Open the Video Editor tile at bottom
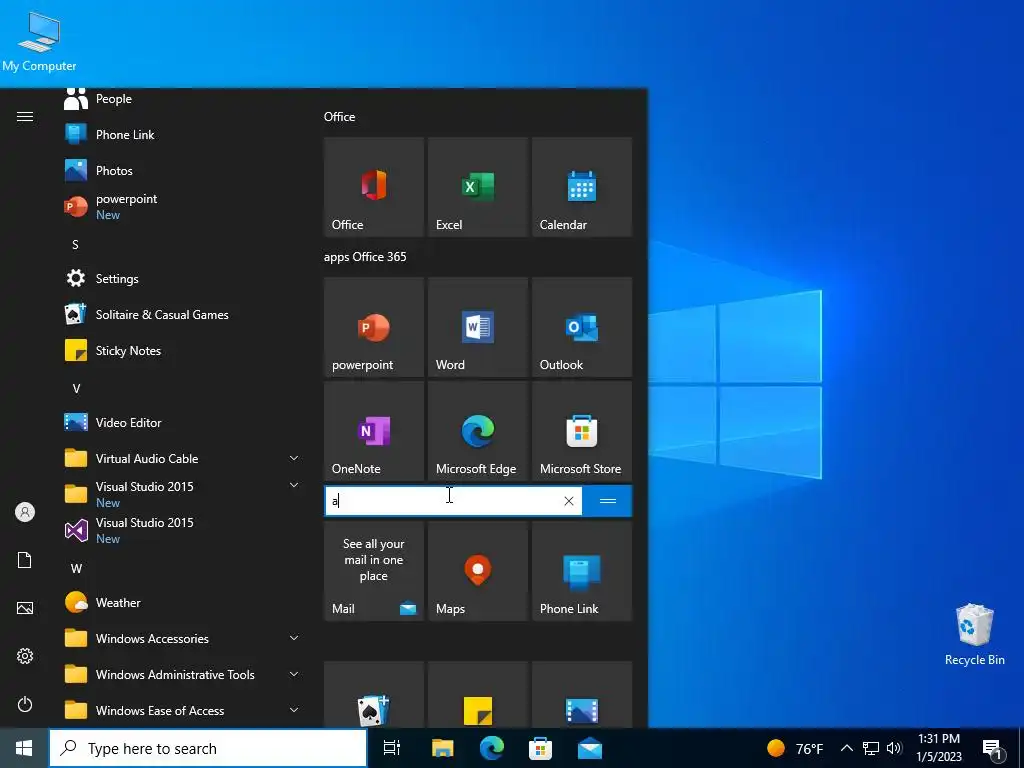 click(582, 695)
